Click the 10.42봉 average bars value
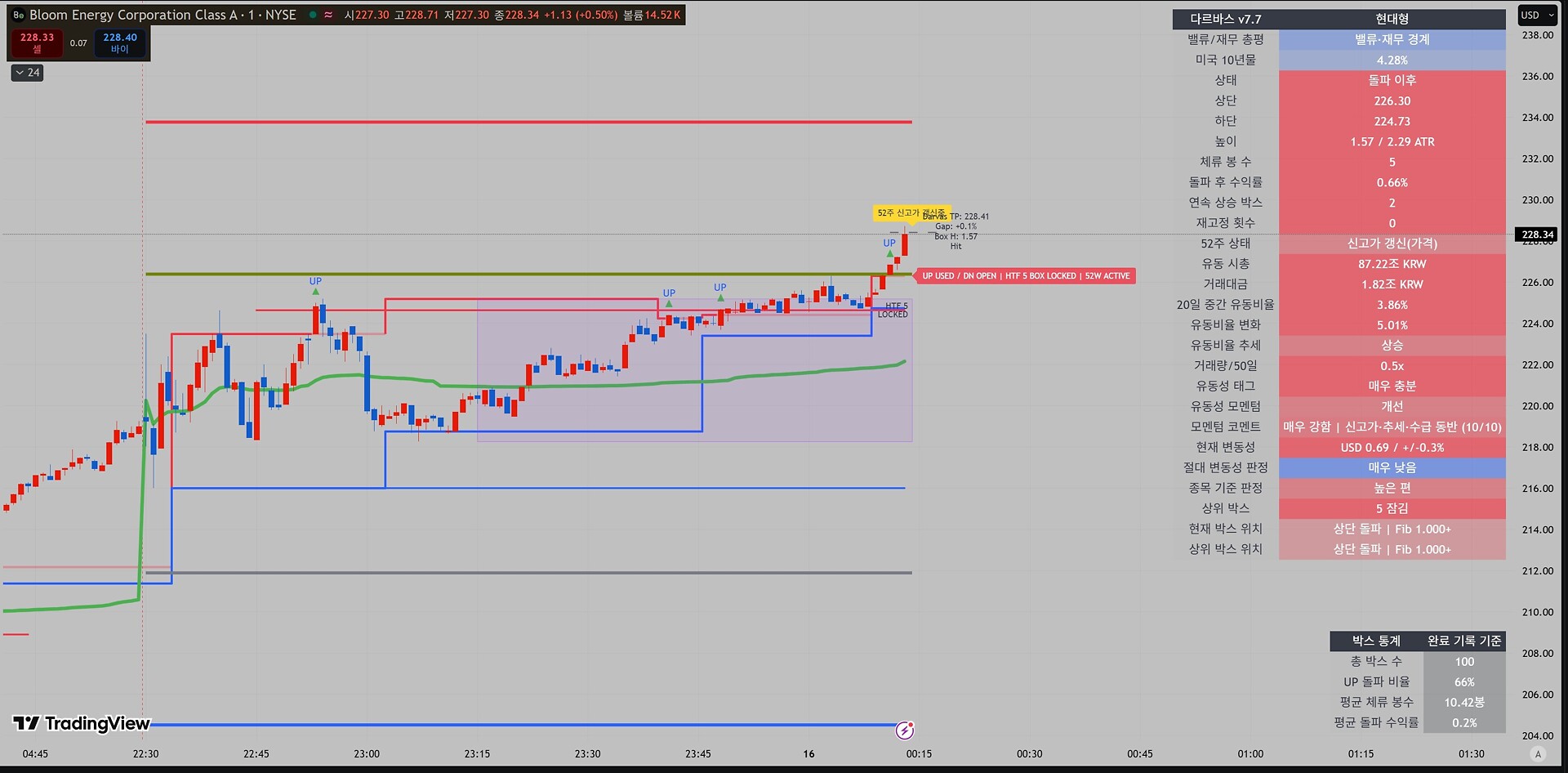 [1464, 703]
